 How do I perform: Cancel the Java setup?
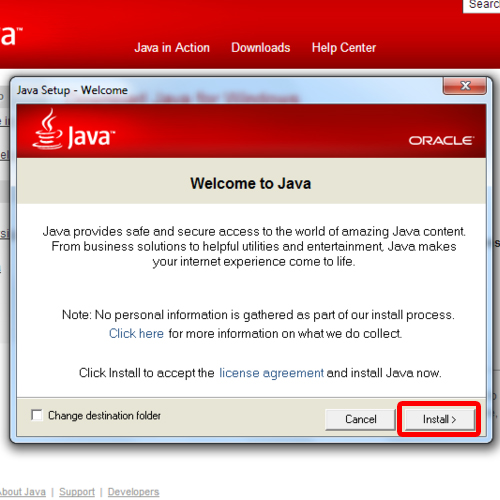(361, 419)
